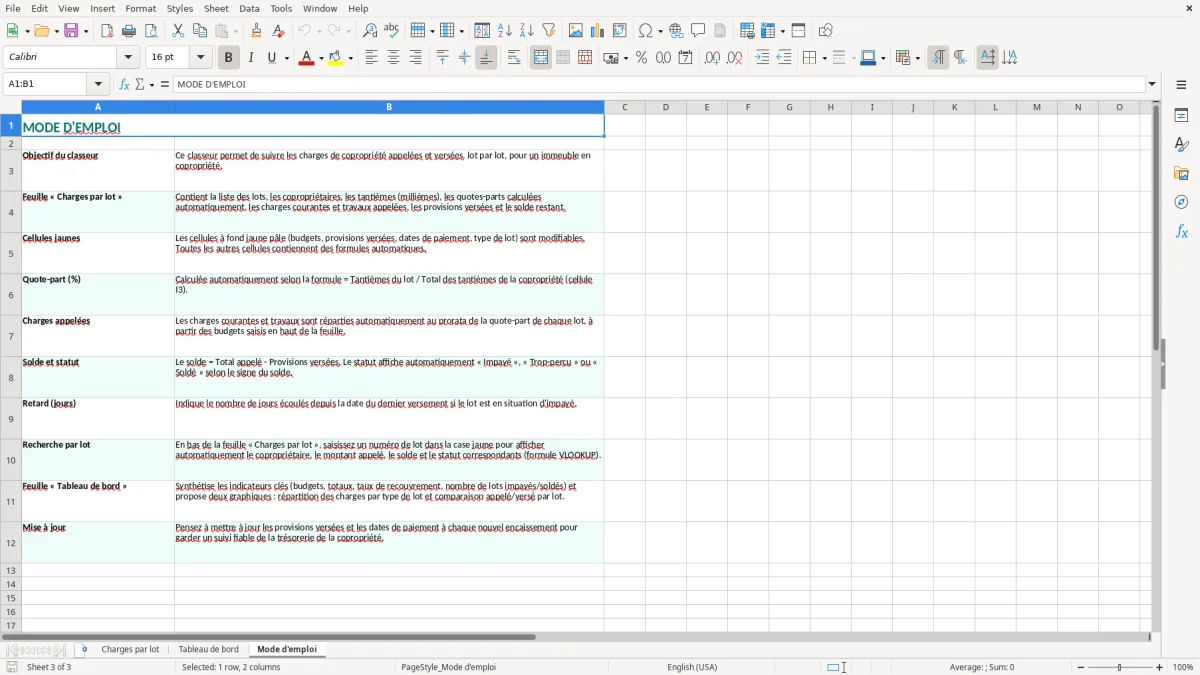This screenshot has height=675, width=1200.
Task: Click English (USA) language in status bar
Action: (x=692, y=667)
